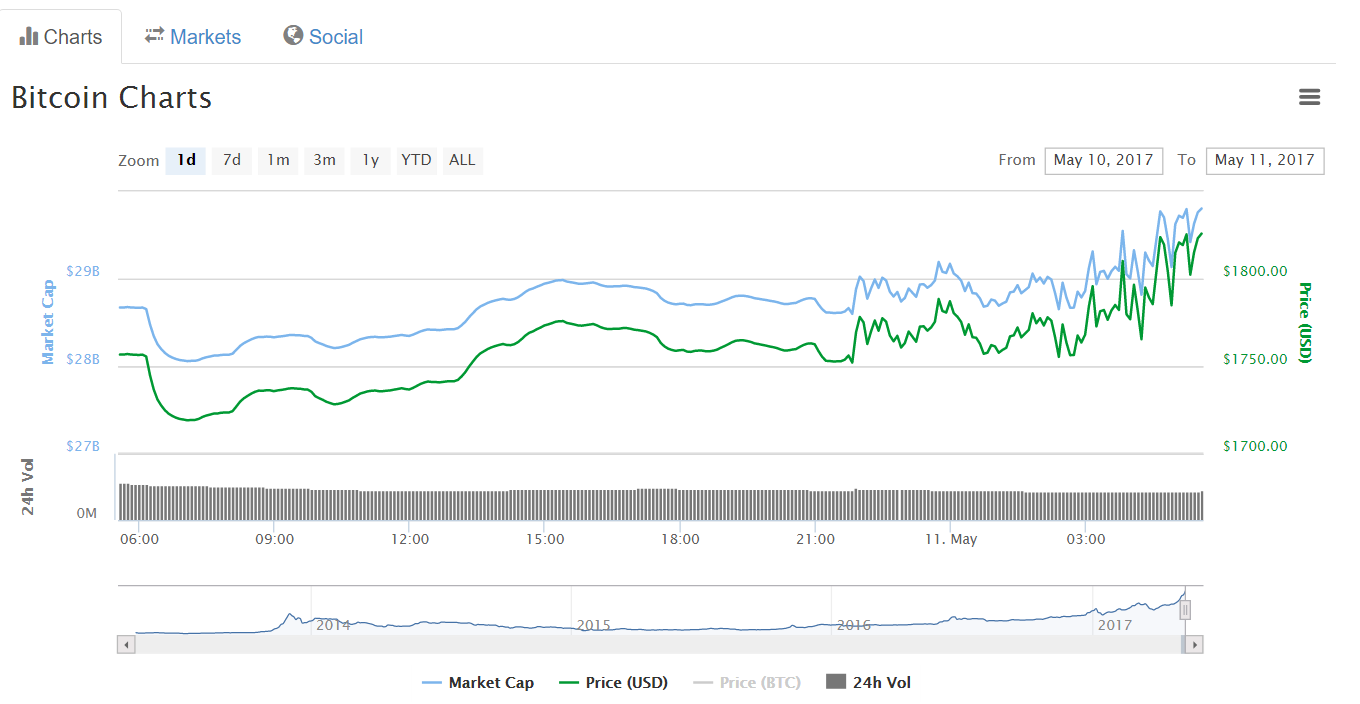The height and width of the screenshot is (704, 1360).
Task: Select the 1m zoom range
Action: click(x=278, y=160)
